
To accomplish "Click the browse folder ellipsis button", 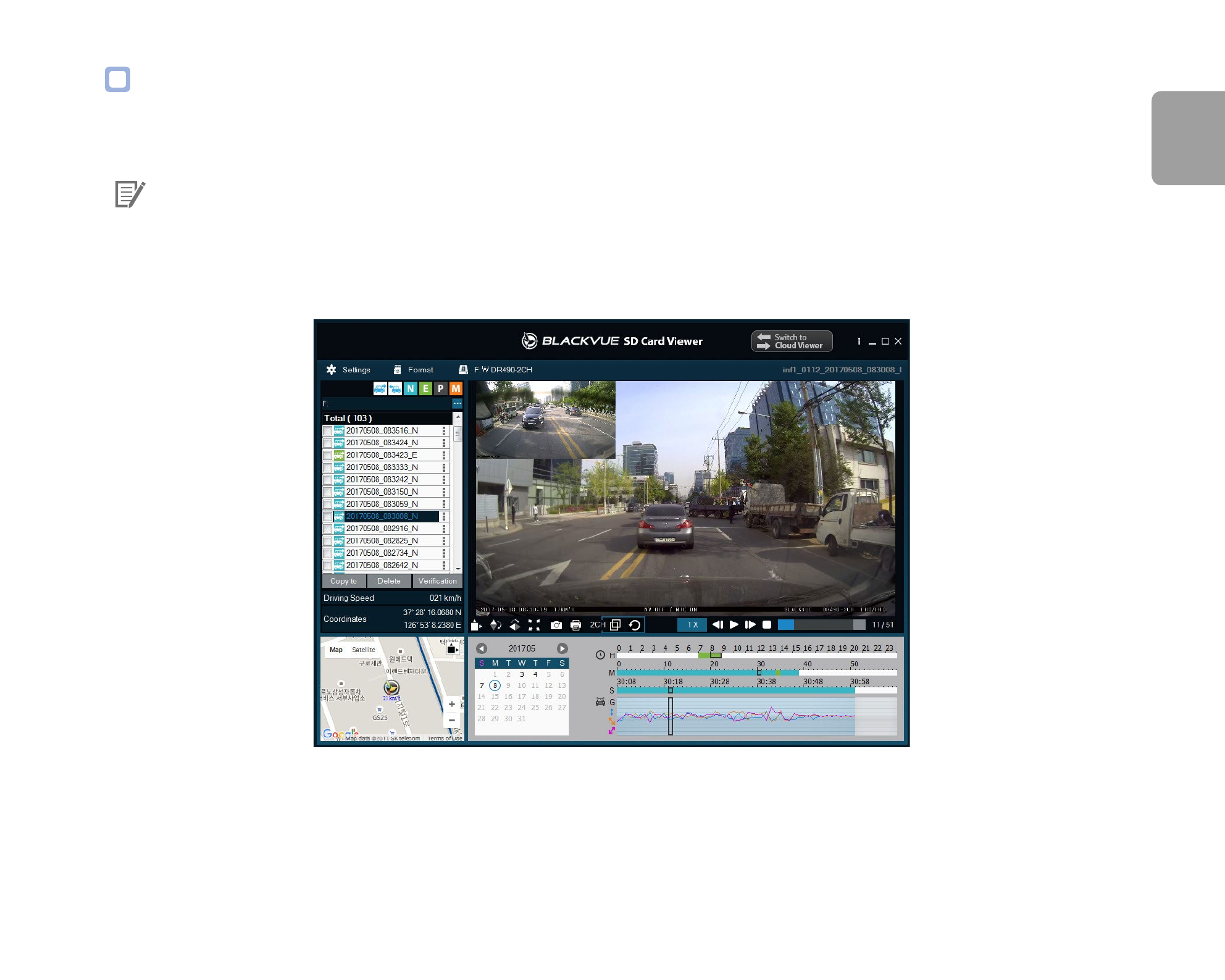I will (457, 403).
